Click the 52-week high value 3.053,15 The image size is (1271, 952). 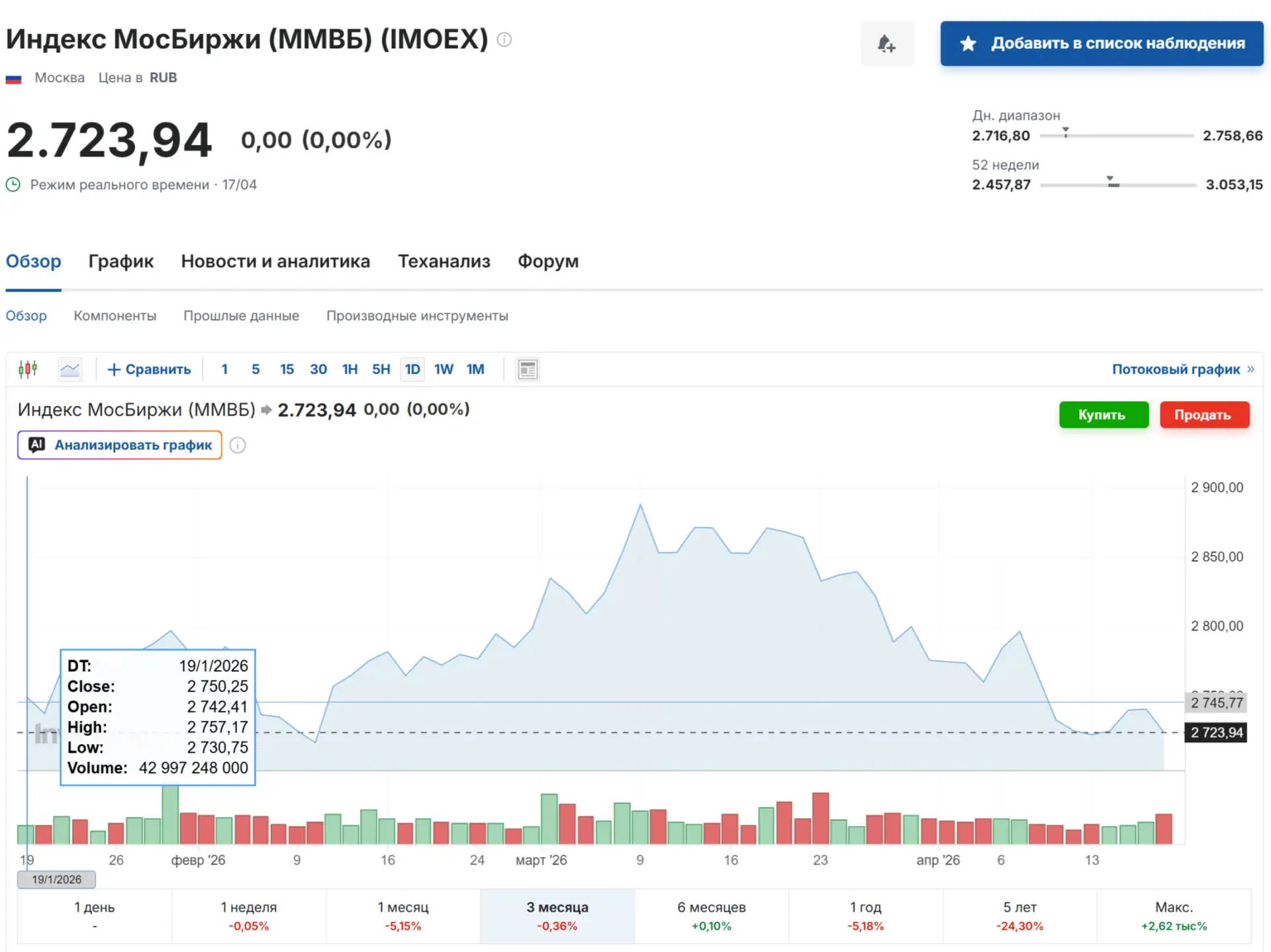1234,185
